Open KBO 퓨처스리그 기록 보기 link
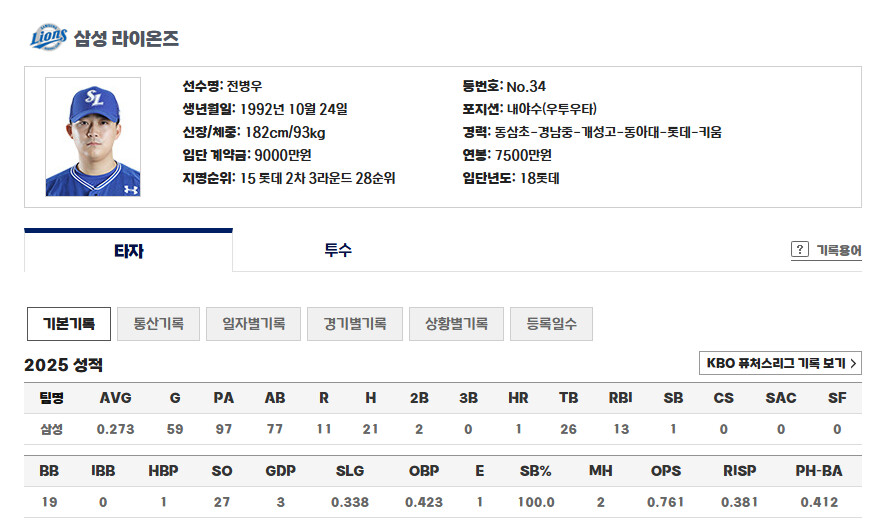 (780, 363)
